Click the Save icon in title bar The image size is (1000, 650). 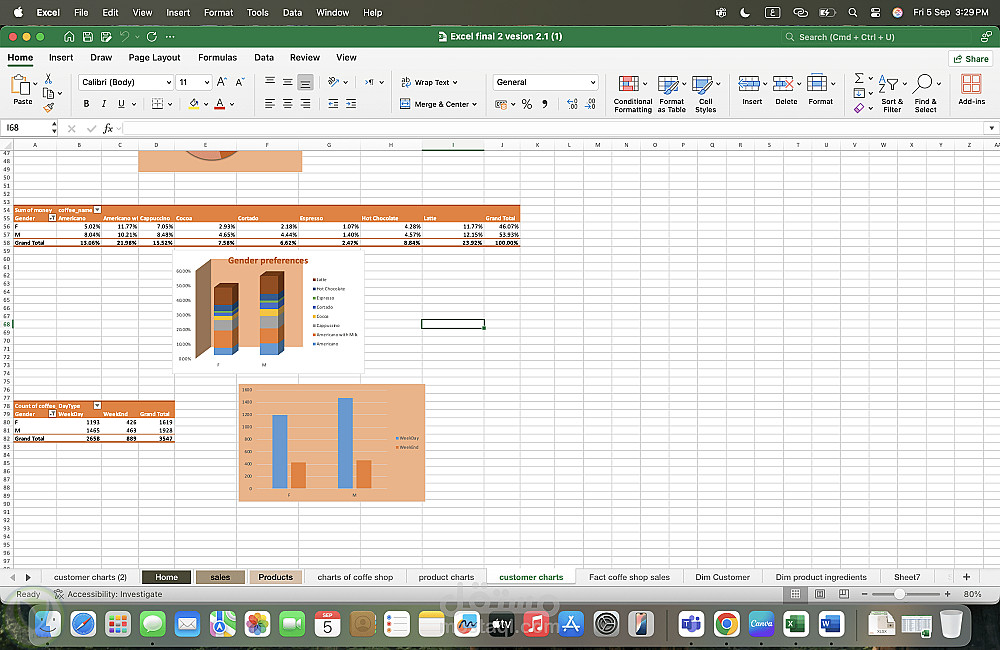click(x=88, y=36)
